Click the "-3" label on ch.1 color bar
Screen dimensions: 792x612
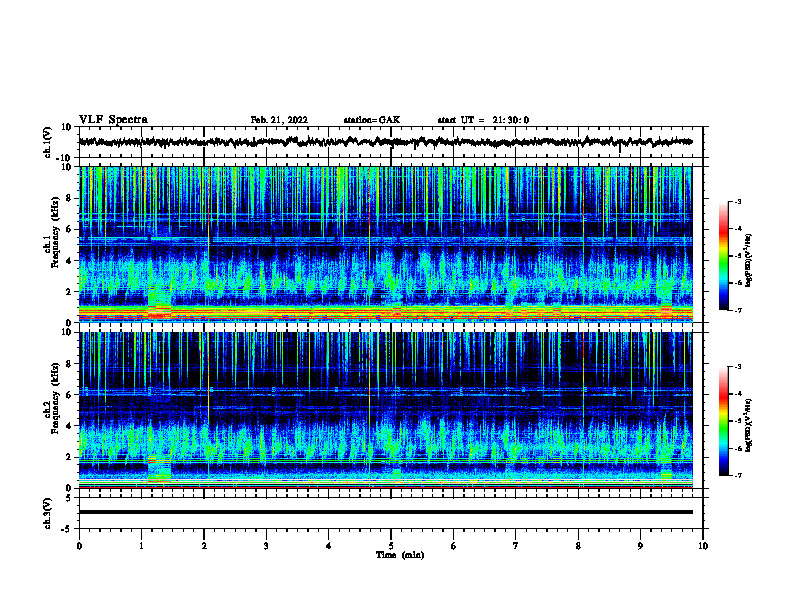click(738, 201)
